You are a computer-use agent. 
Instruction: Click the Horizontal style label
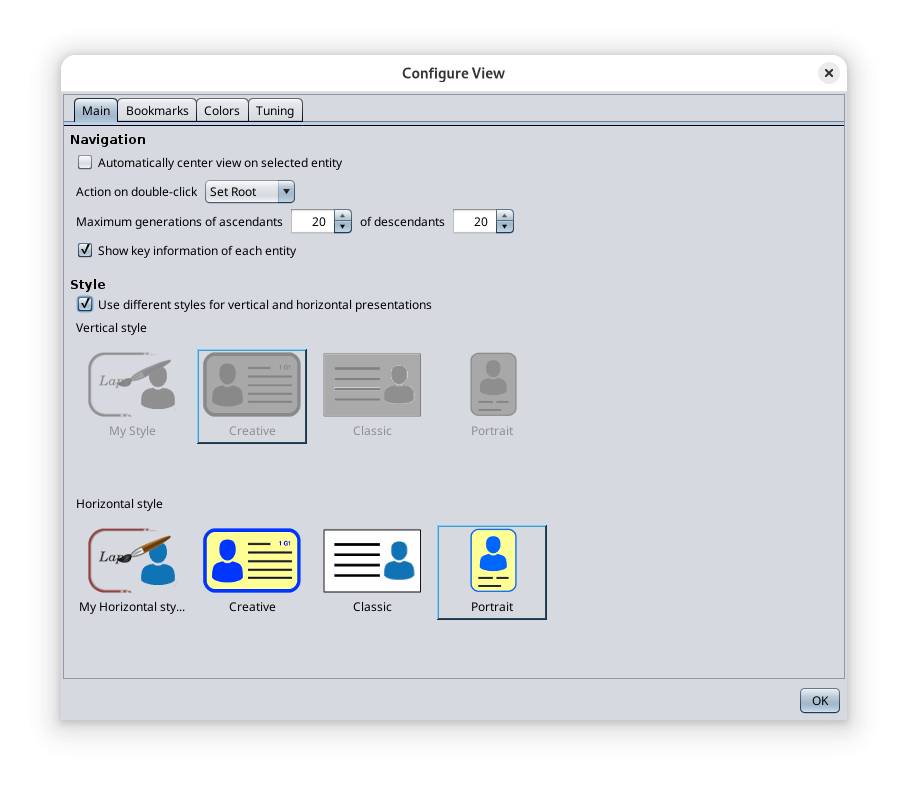point(119,504)
